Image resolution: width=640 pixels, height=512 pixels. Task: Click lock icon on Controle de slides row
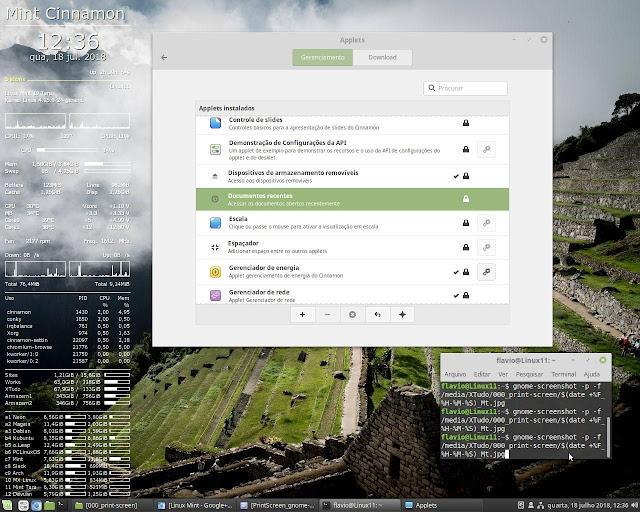coord(466,123)
